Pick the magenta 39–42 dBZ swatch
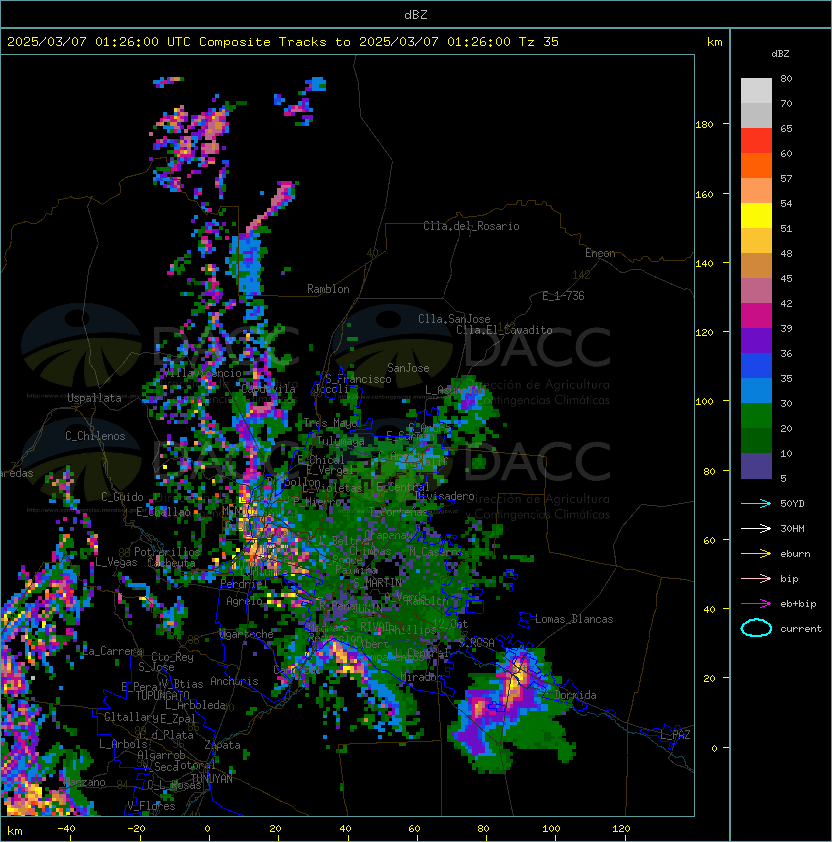The width and height of the screenshot is (832, 842). click(x=756, y=315)
